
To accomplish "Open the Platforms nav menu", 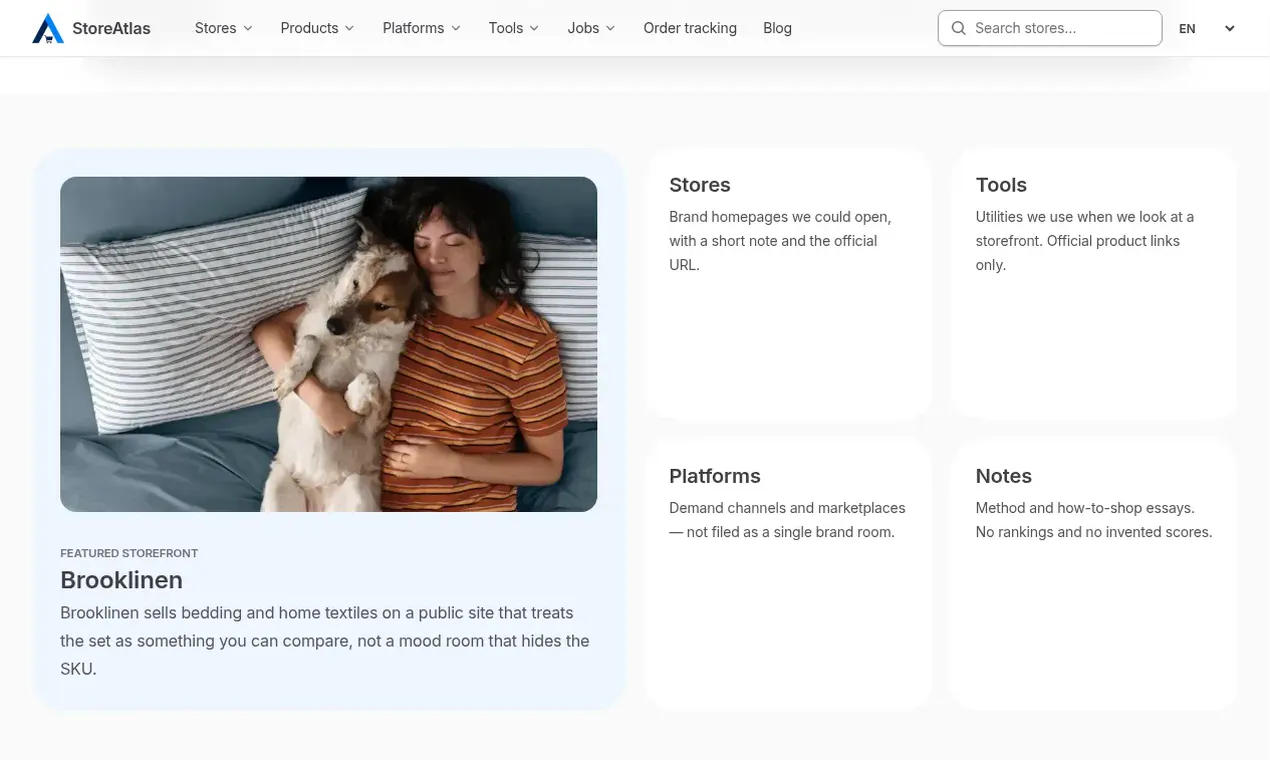I will click(422, 28).
